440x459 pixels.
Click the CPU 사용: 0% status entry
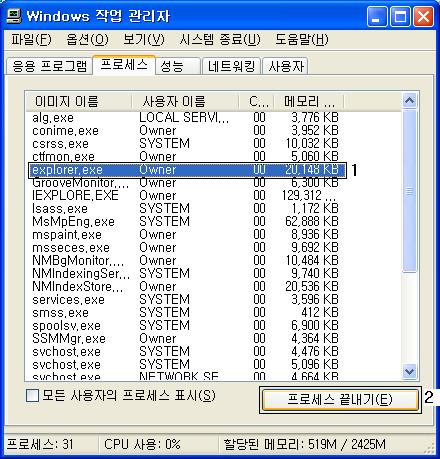coord(142,444)
